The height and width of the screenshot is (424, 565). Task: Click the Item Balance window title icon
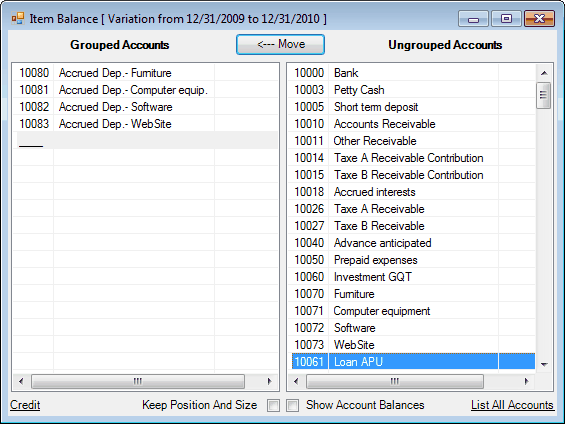coord(18,18)
